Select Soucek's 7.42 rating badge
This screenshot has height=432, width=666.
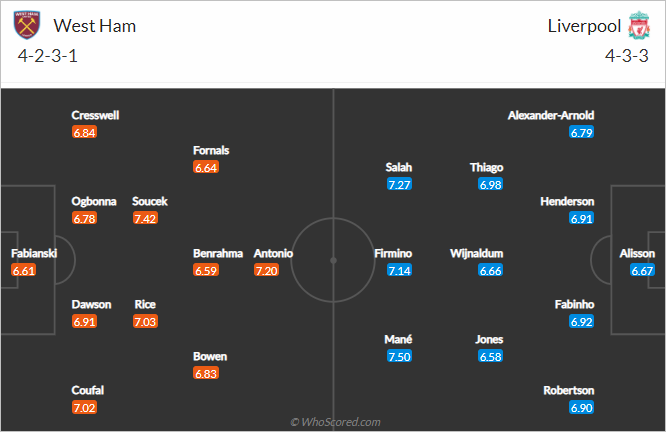coord(145,218)
